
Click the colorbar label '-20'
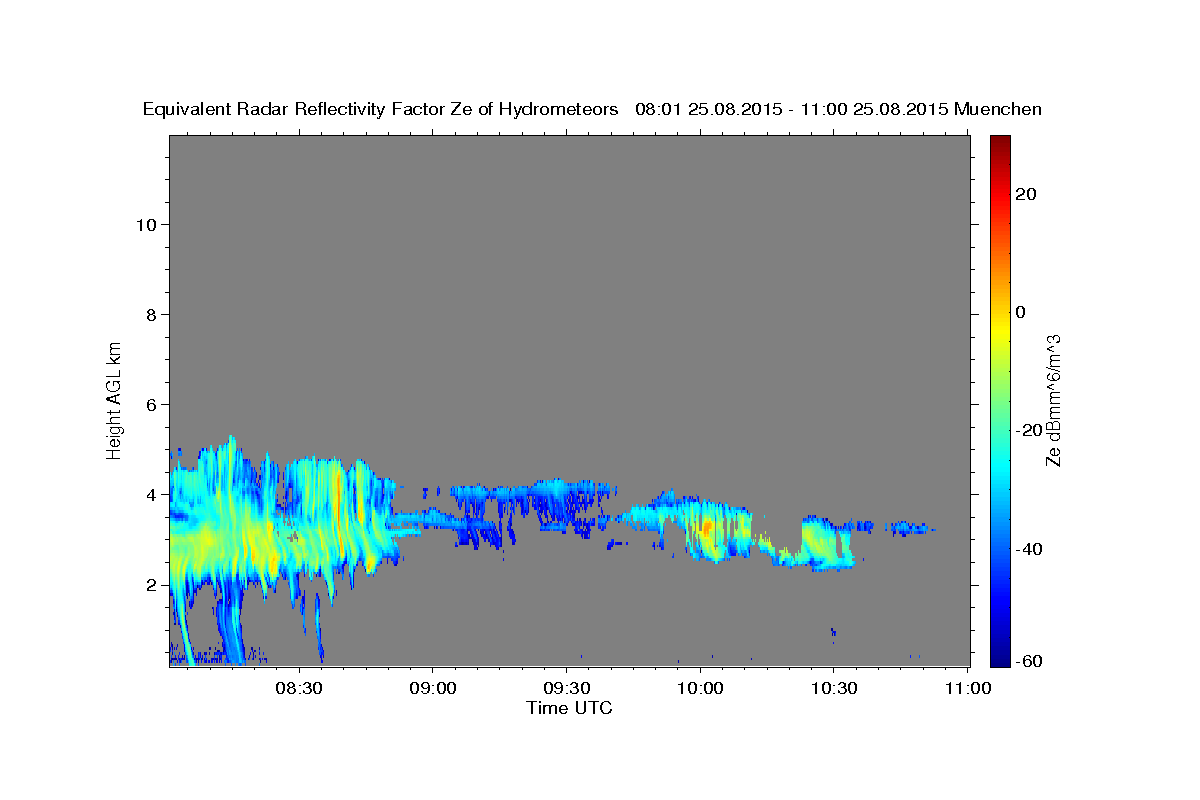(x=1028, y=430)
